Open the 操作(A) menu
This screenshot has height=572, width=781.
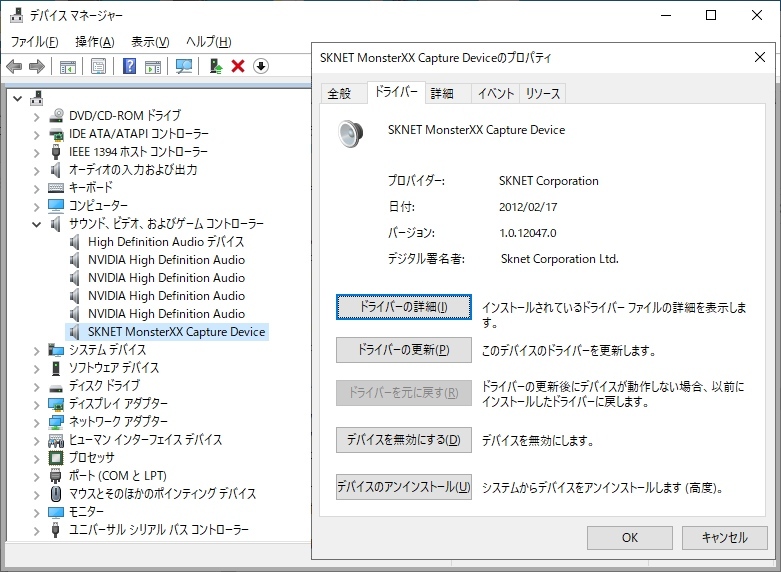coord(95,42)
